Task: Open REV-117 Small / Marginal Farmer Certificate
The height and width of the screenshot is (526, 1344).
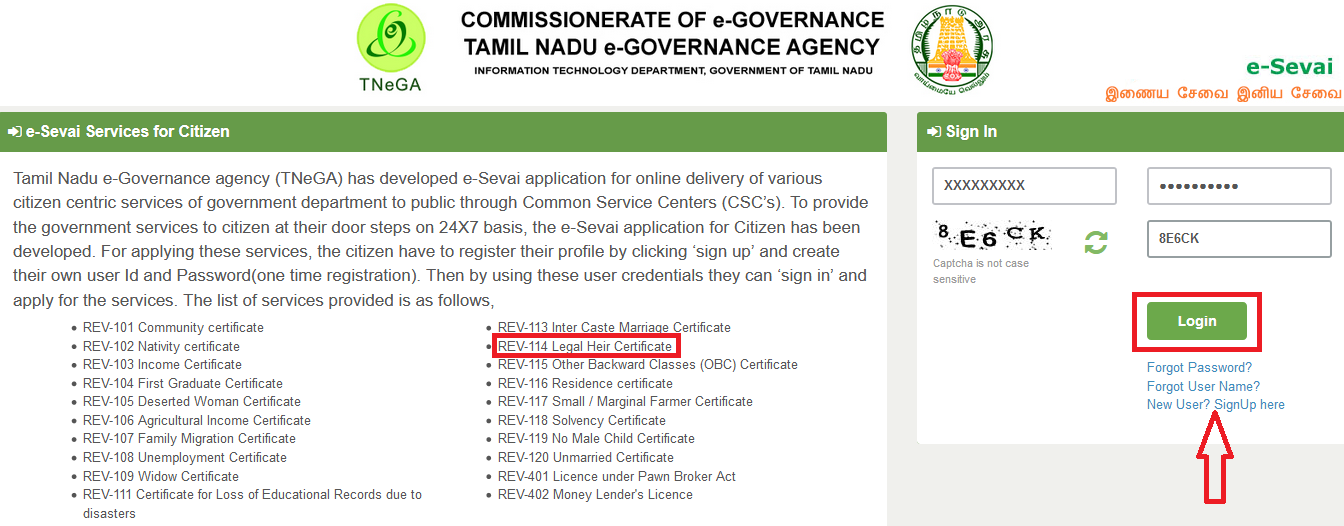Action: click(625, 401)
